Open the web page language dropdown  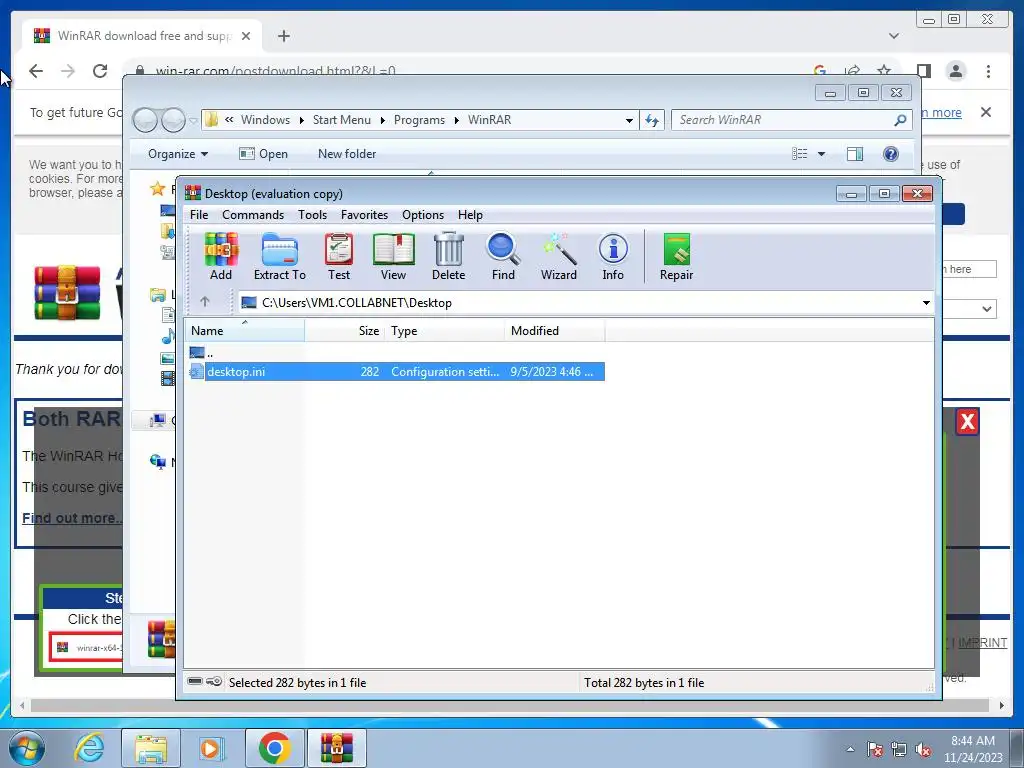[970, 308]
